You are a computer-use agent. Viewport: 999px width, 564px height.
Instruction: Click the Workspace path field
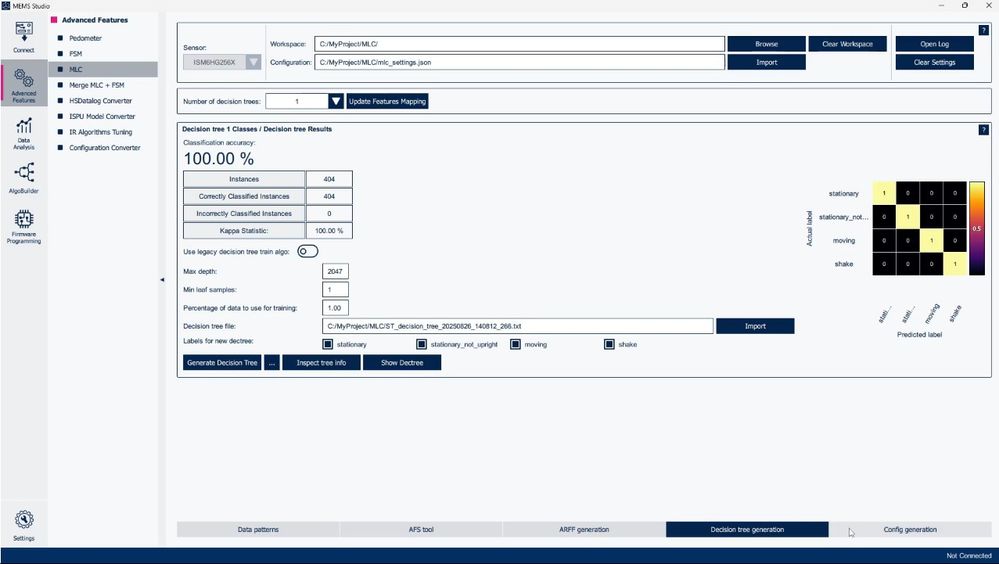tap(519, 44)
